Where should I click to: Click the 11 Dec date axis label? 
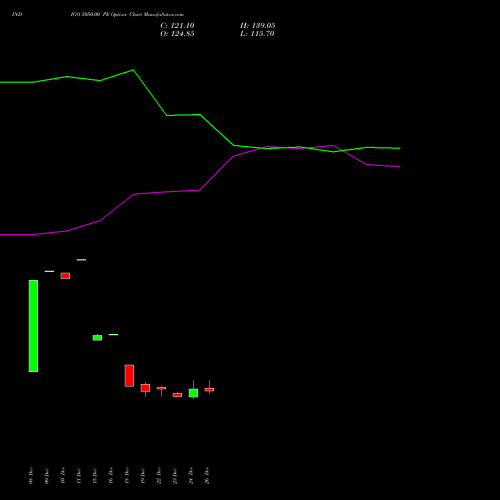click(79, 476)
